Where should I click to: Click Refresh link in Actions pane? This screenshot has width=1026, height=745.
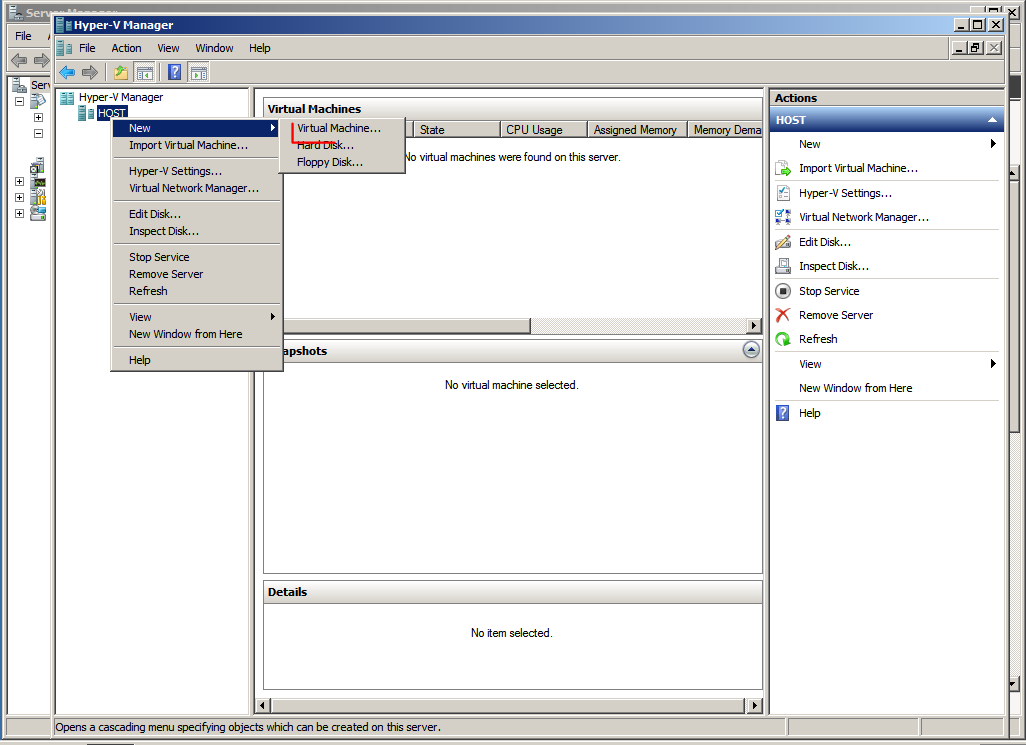click(818, 339)
